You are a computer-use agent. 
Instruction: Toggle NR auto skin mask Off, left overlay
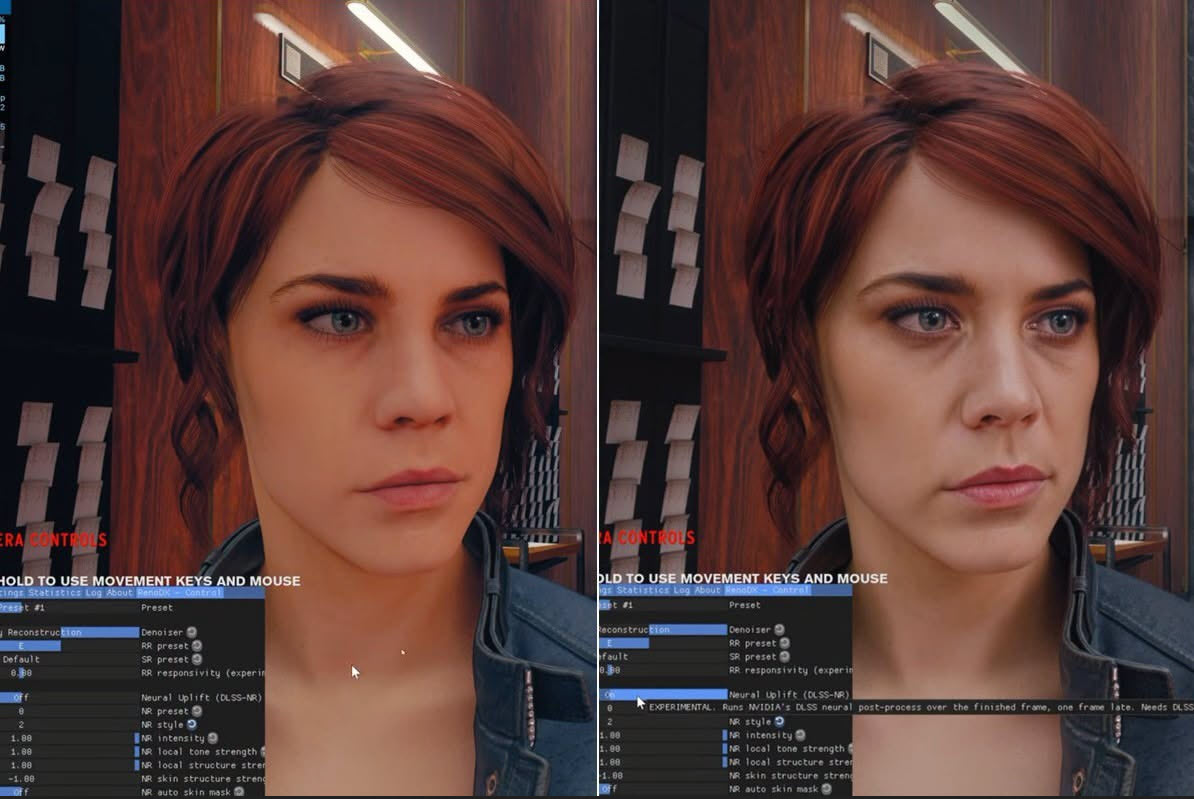(69, 792)
